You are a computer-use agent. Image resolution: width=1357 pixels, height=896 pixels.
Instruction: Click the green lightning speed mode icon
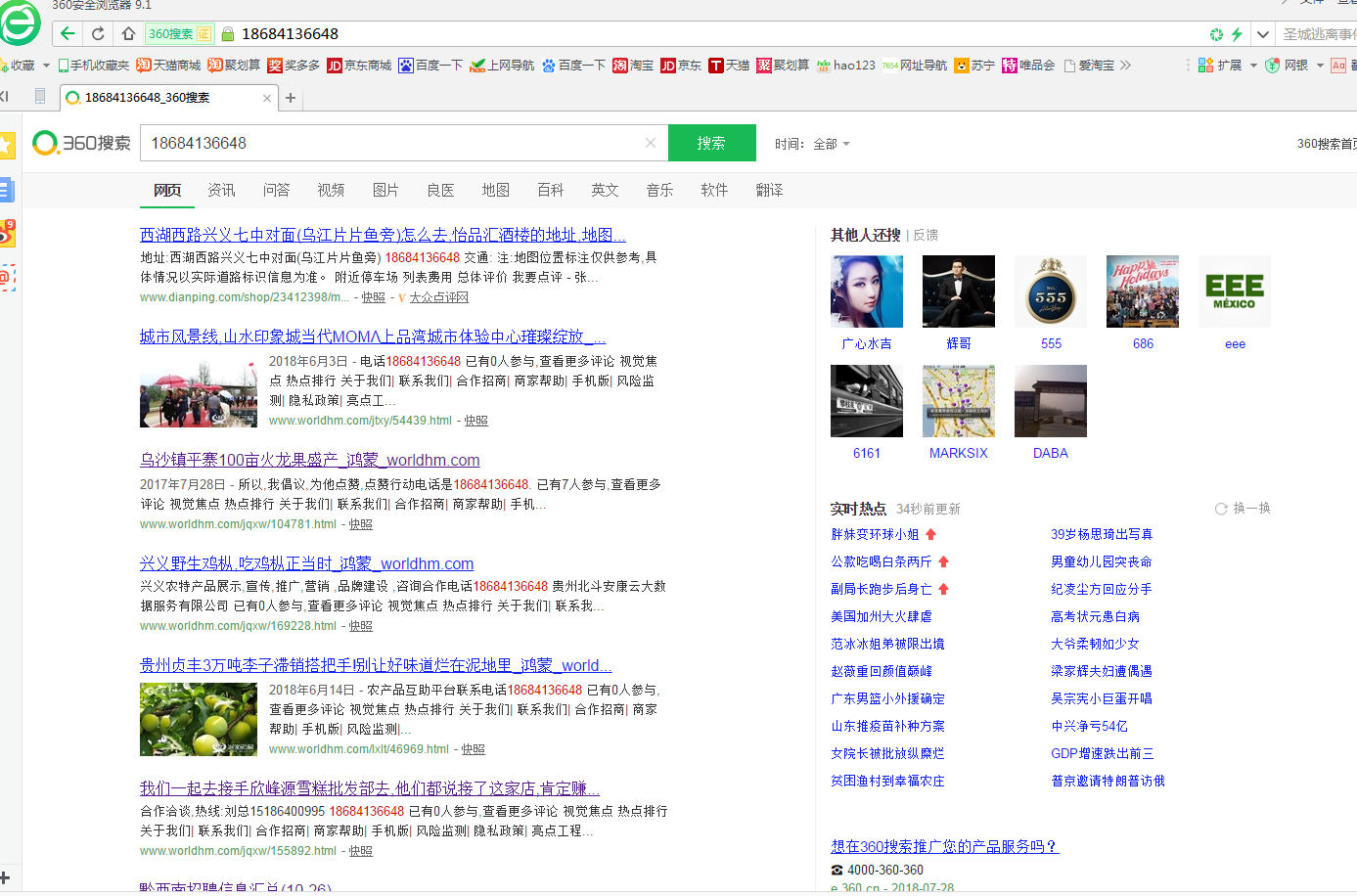pos(1237,34)
